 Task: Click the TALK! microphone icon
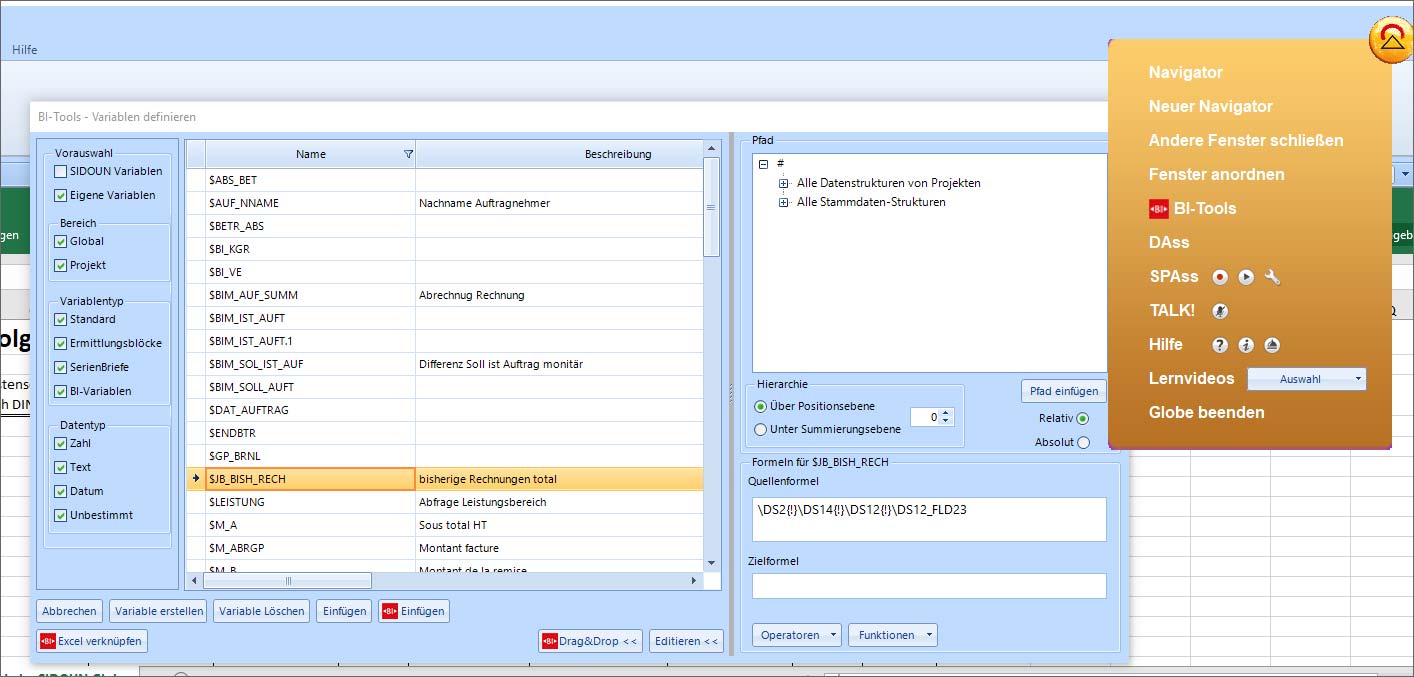[x=1219, y=311]
